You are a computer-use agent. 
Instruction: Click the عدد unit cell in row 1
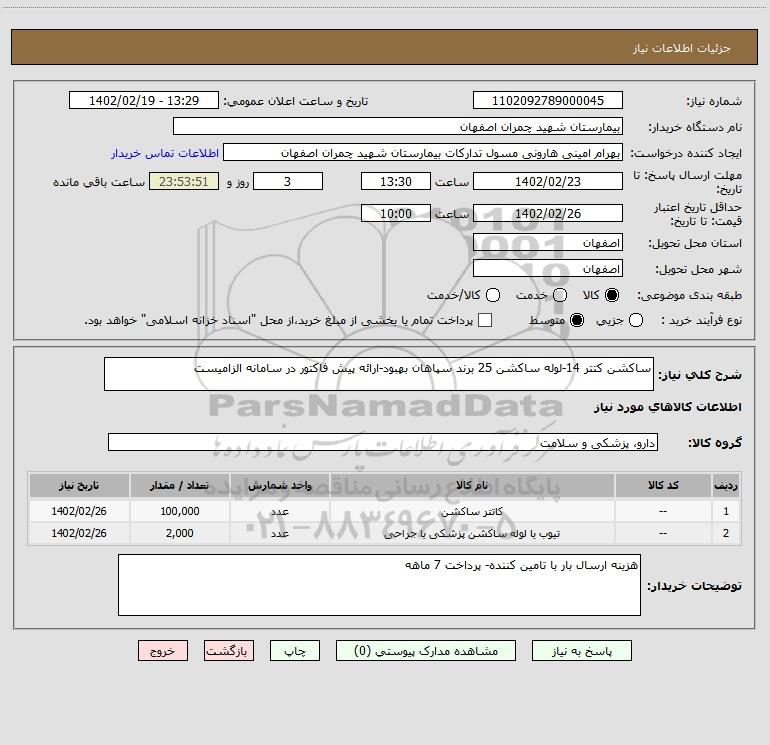click(x=279, y=511)
